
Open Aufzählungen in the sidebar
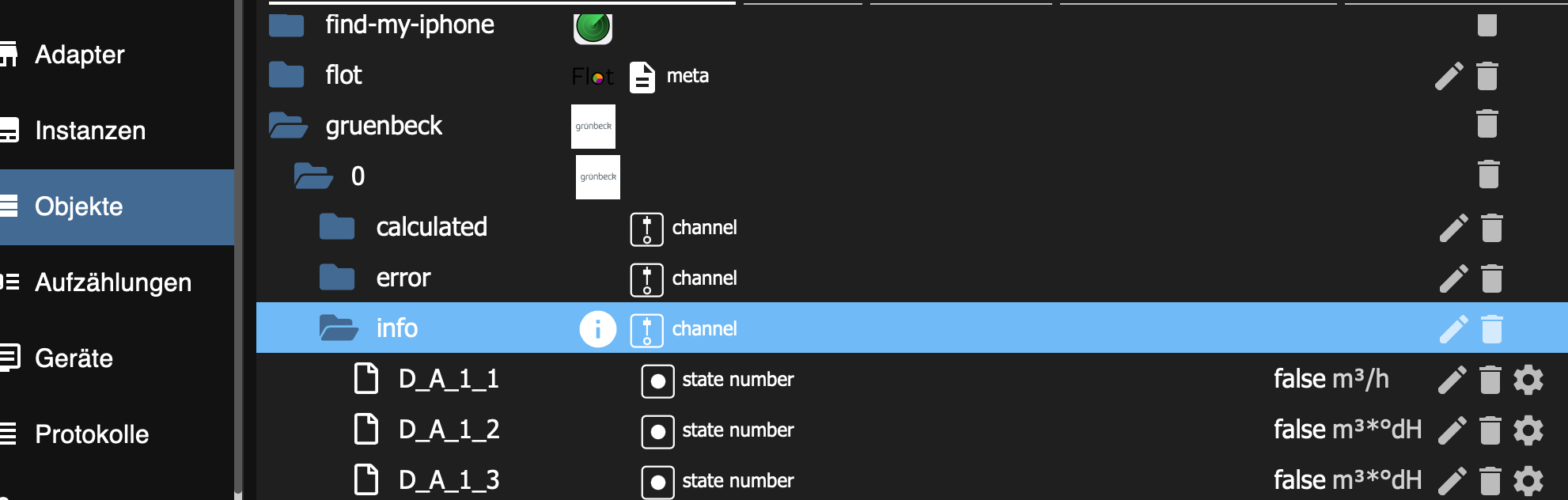[x=113, y=282]
